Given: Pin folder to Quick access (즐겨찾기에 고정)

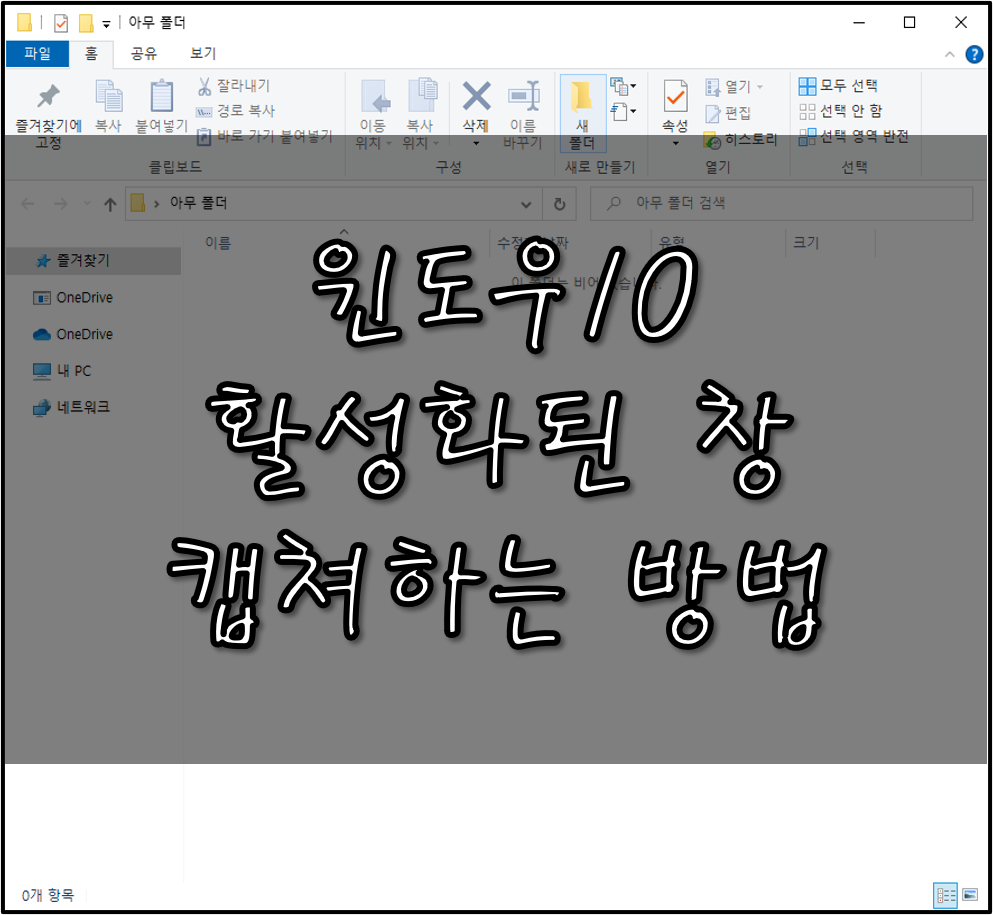Looking at the screenshot, I should [48, 115].
